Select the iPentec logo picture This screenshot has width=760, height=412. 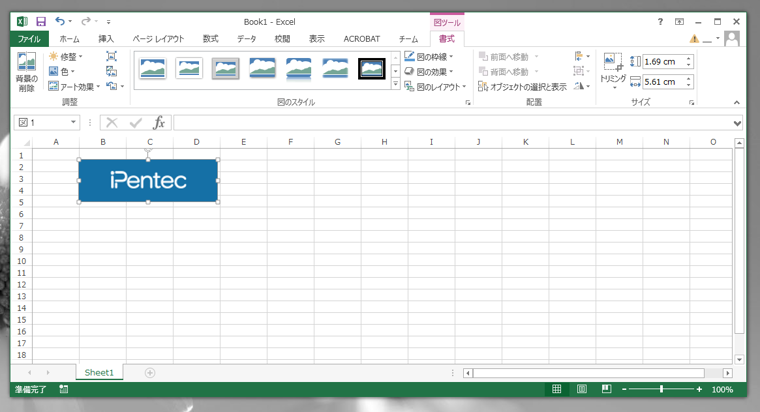pyautogui.click(x=148, y=180)
